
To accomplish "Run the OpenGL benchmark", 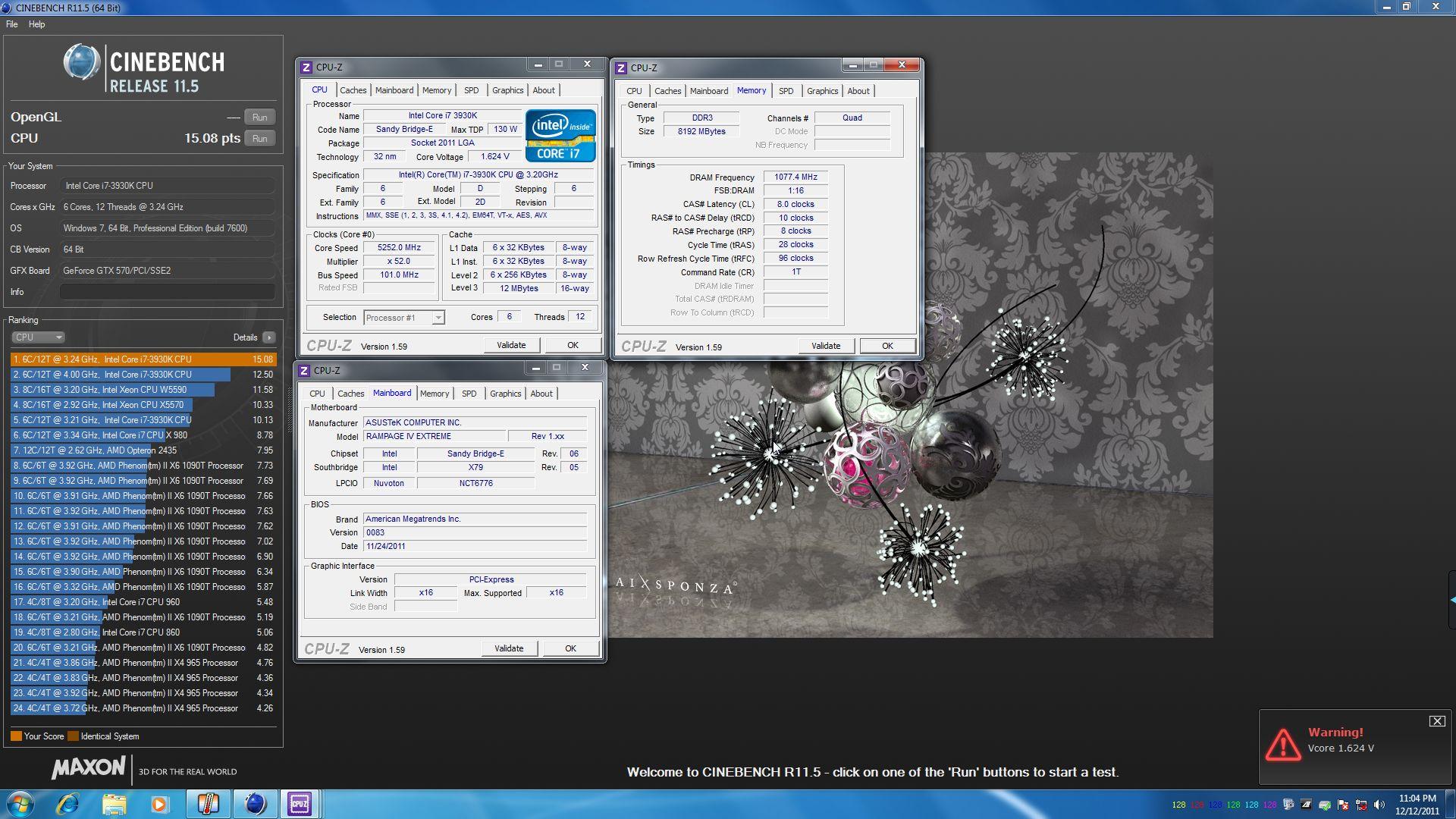I will [x=259, y=118].
